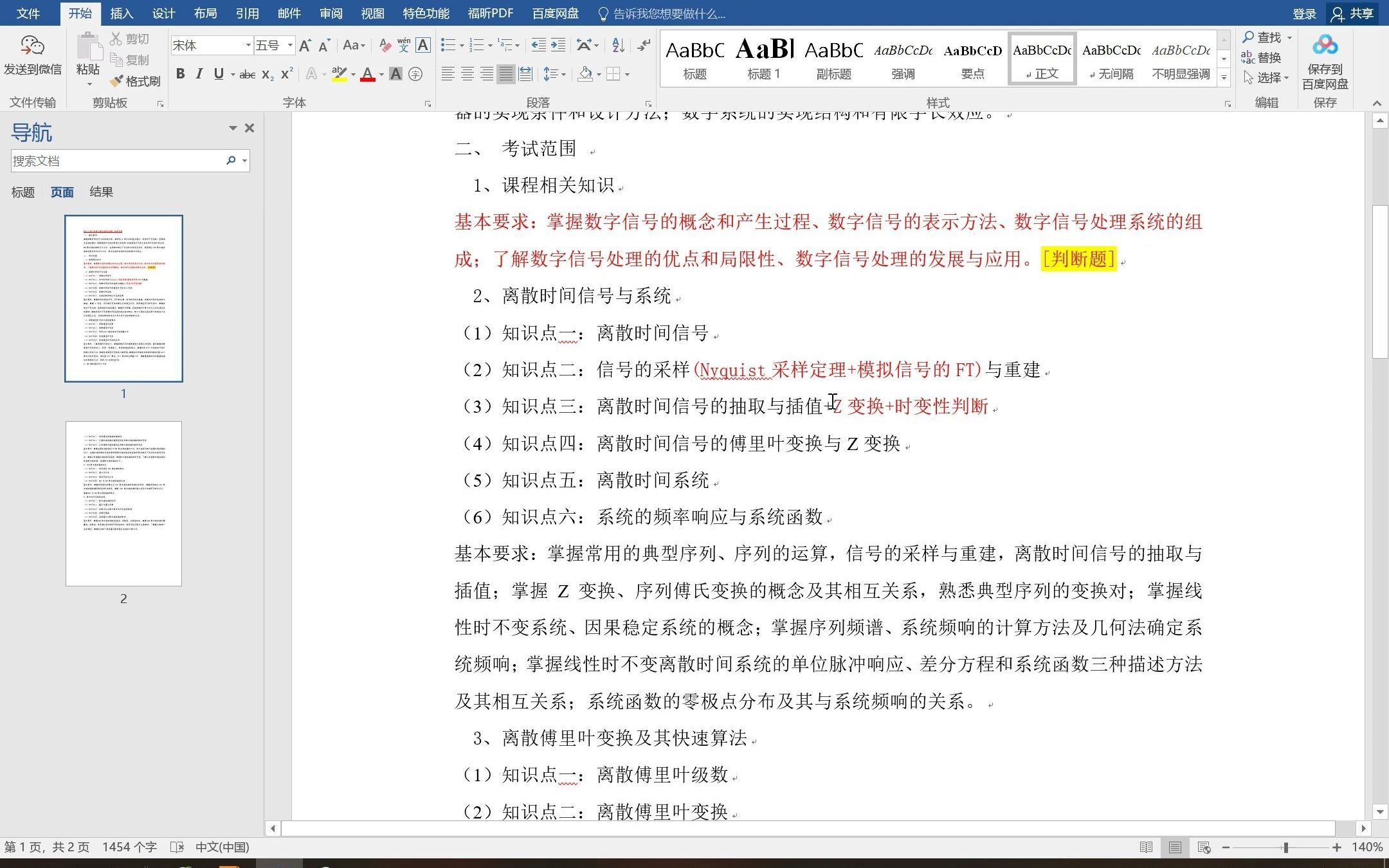Open the Review ribbon tab
Image resolution: width=1389 pixels, height=868 pixels.
pyautogui.click(x=331, y=14)
